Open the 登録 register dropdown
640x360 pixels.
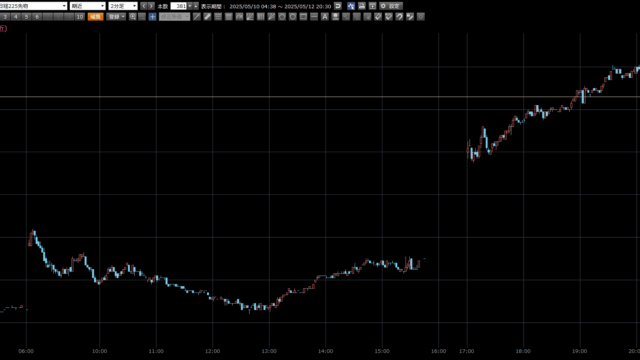pos(116,17)
